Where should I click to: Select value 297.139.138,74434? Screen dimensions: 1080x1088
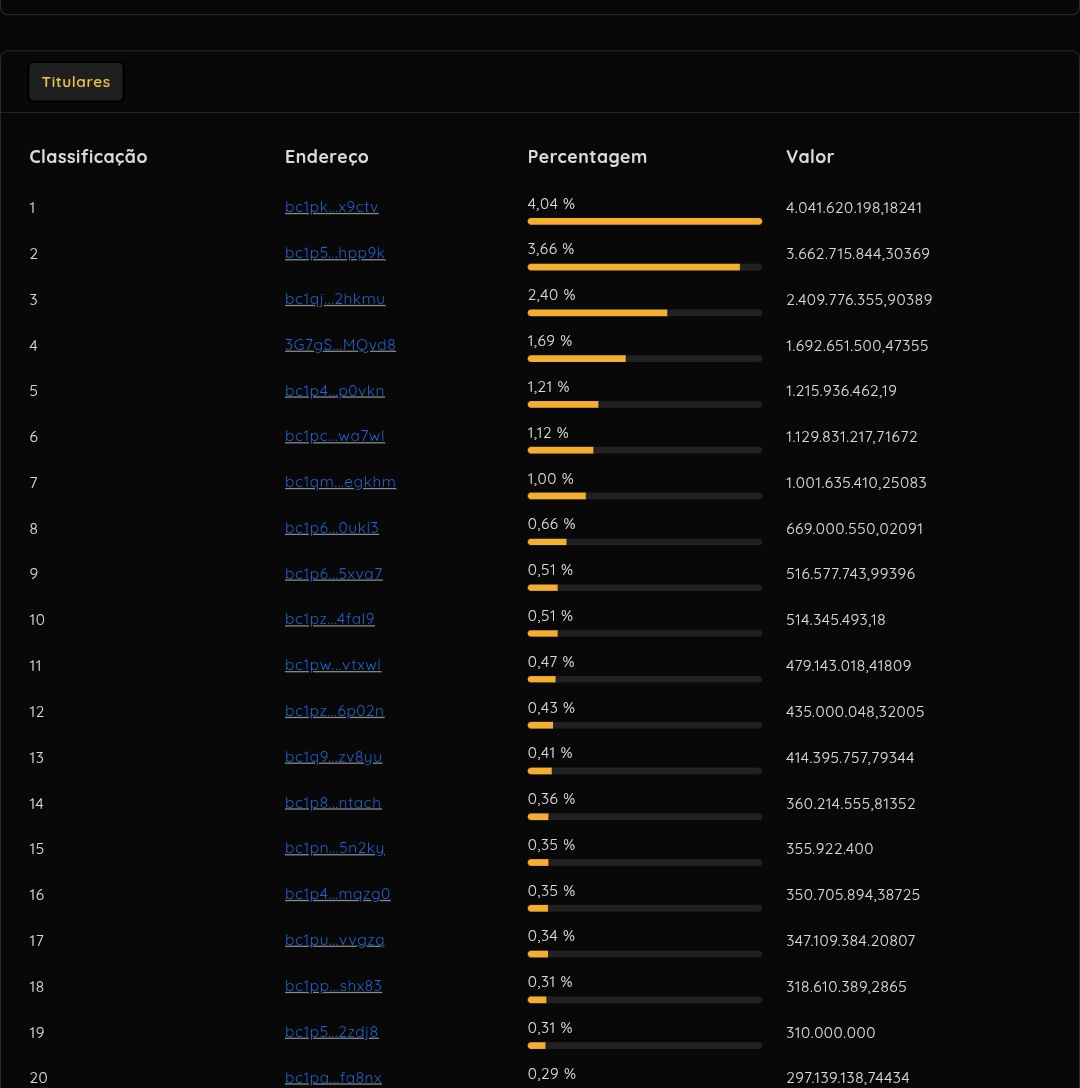click(x=847, y=1078)
